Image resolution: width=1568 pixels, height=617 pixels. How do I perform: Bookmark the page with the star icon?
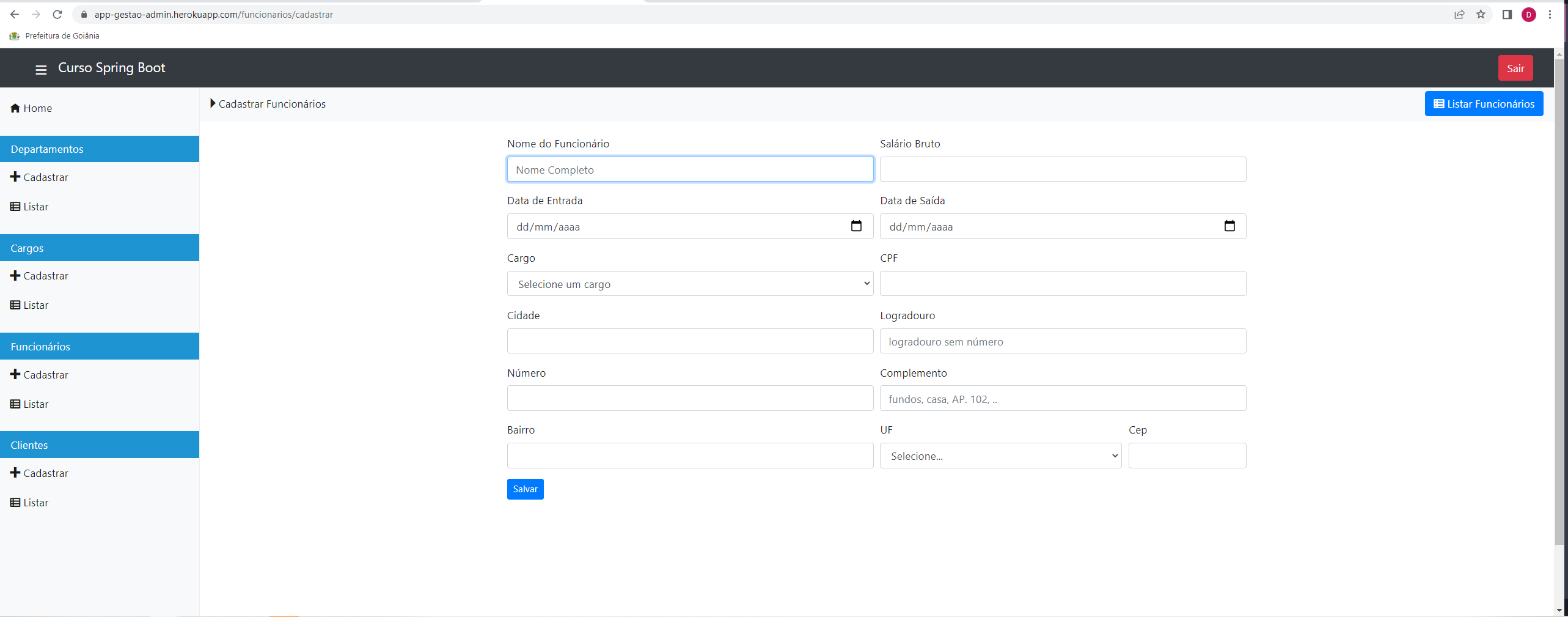tap(1481, 14)
